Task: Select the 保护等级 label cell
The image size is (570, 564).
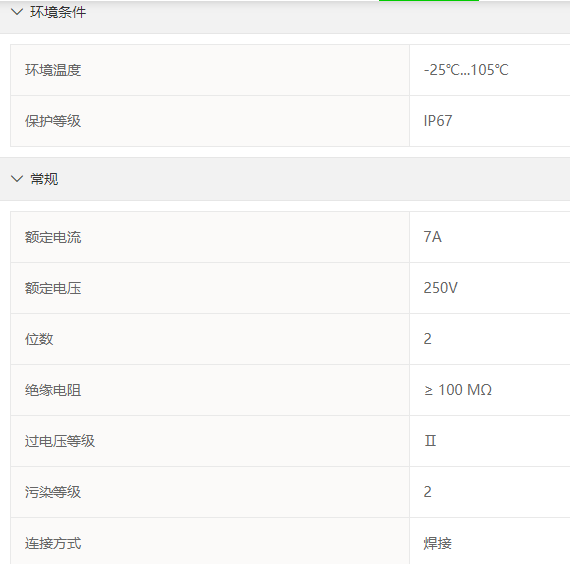Action: tap(210, 121)
